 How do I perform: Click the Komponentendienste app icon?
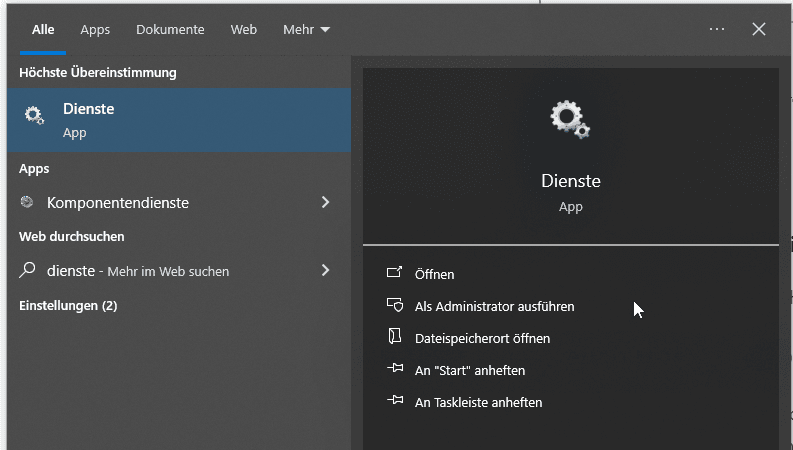27,202
